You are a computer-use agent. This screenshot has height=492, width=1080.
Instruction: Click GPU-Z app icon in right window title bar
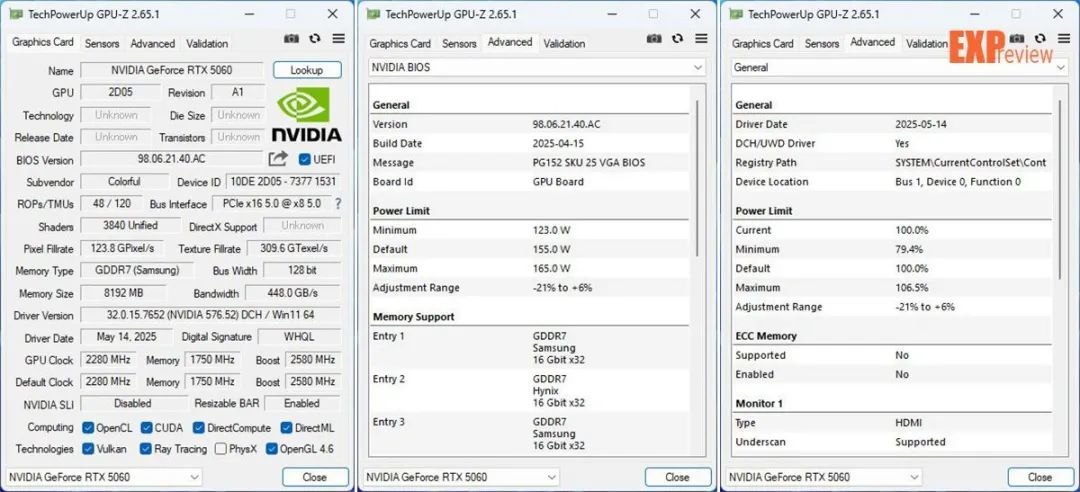click(x=736, y=14)
